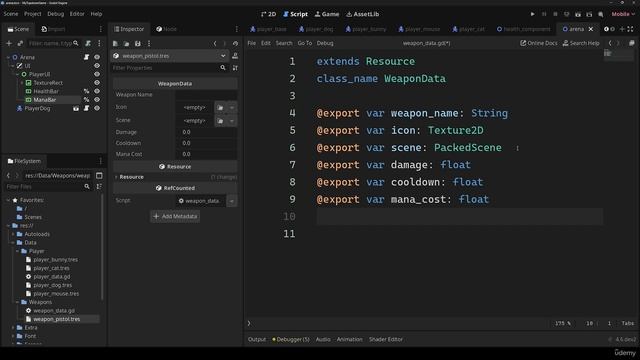The width and height of the screenshot is (640, 360).
Task: Click the Damage value field
Action: point(206,132)
